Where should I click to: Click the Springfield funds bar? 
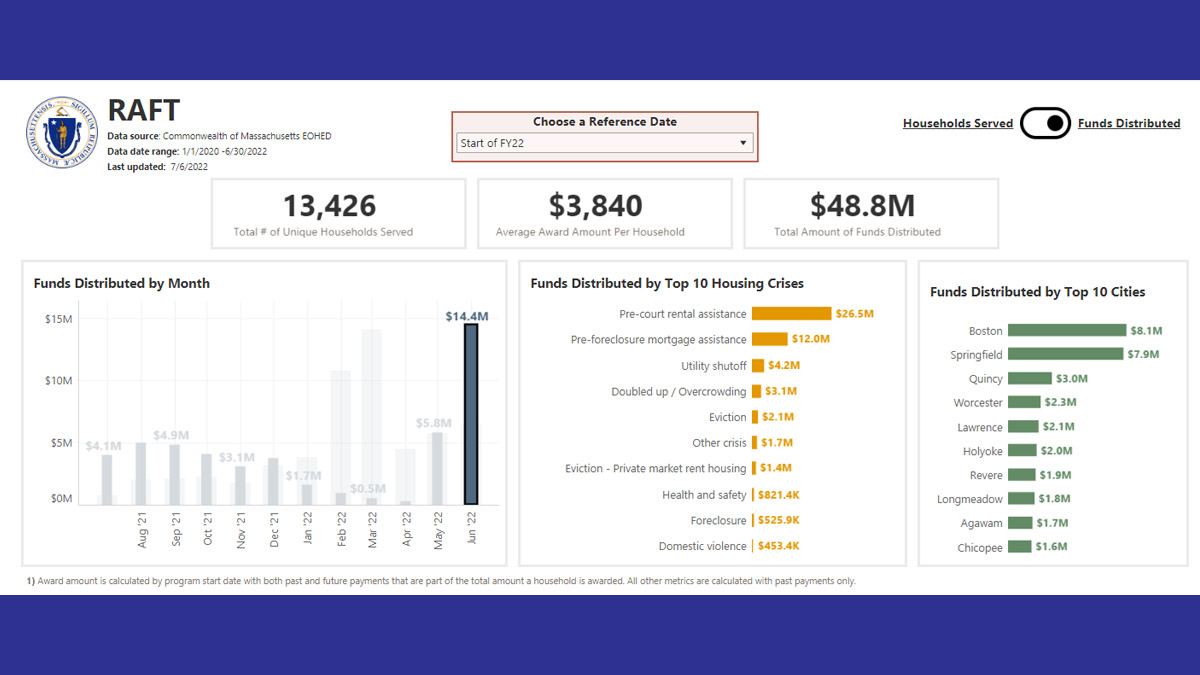pyautogui.click(x=1065, y=354)
